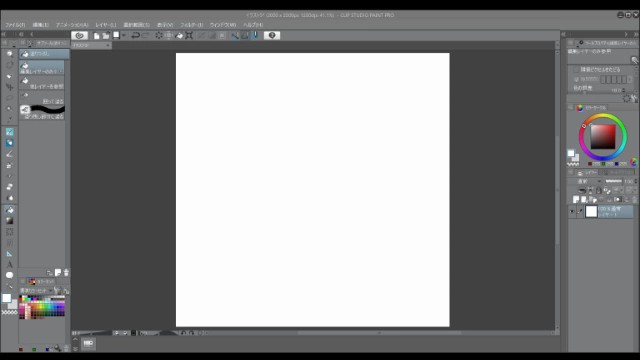Select 囲って塗る sub tool
Viewport: 640px width, 360px height.
click(42, 98)
